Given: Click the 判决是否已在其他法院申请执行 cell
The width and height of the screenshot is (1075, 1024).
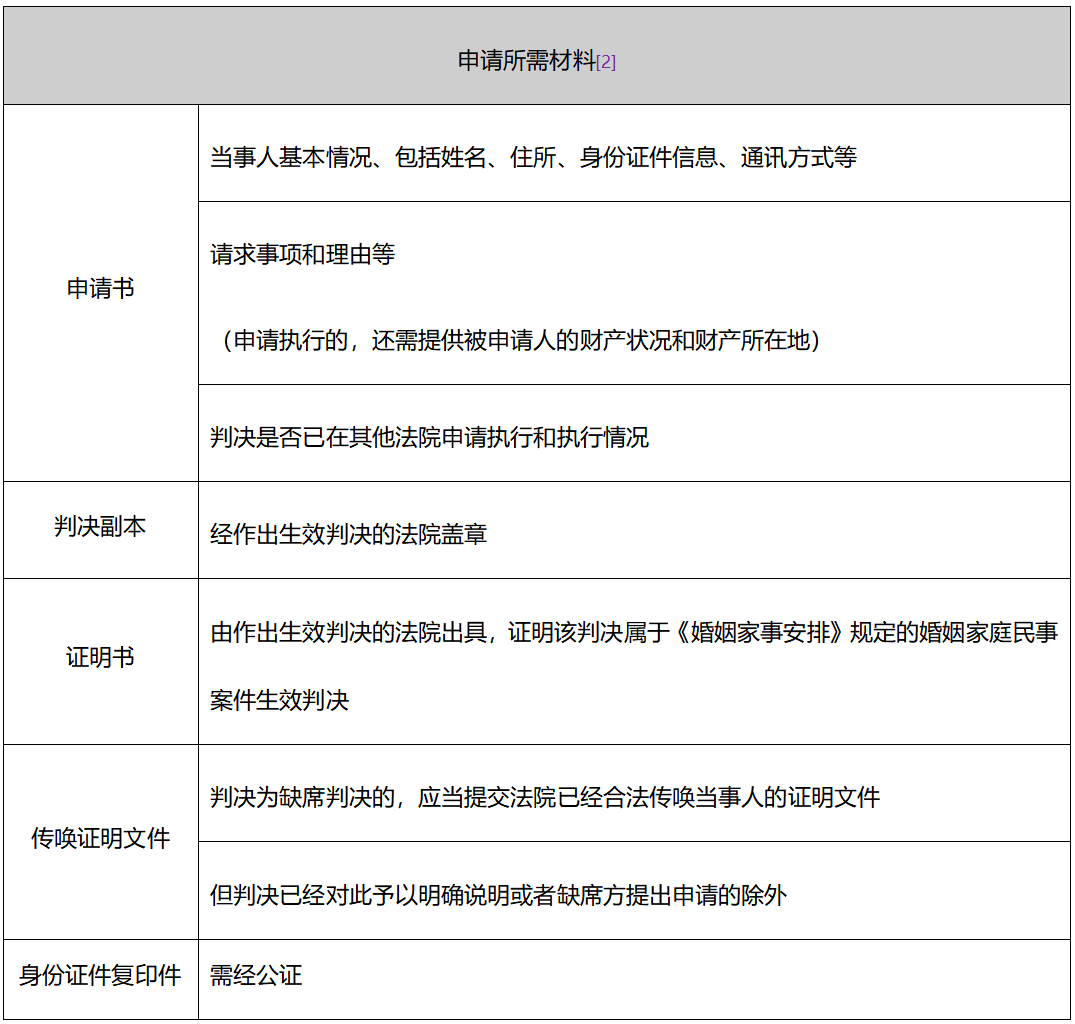Looking at the screenshot, I should tap(634, 433).
